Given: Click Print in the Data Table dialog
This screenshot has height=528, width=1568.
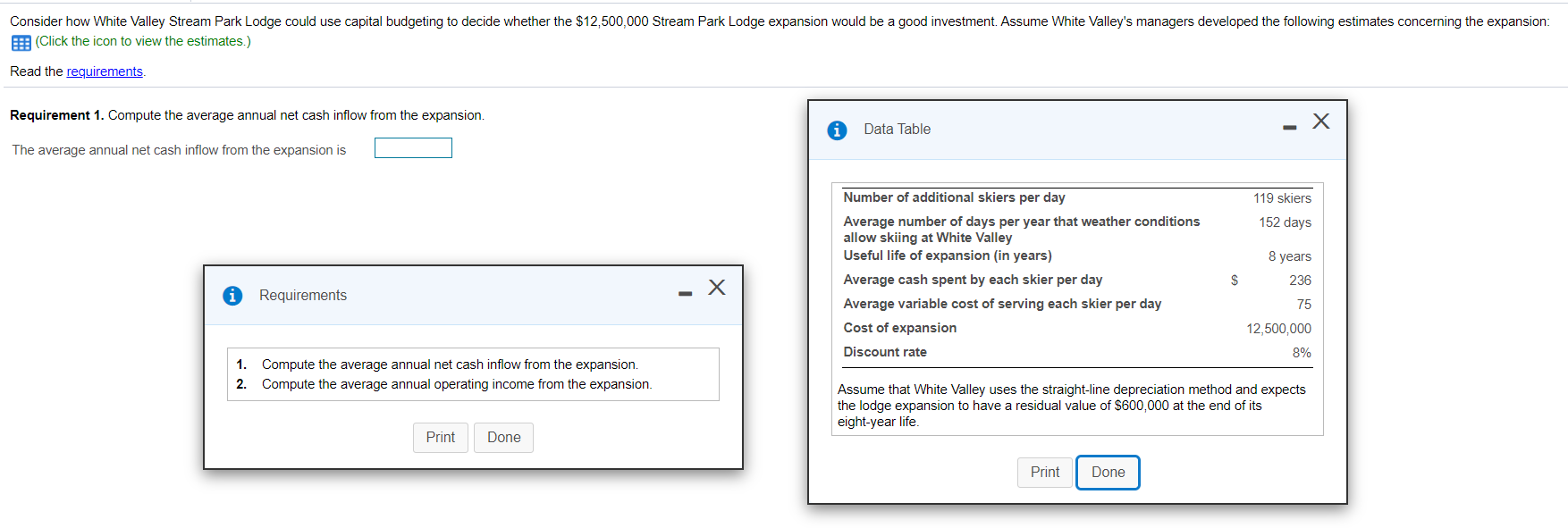Looking at the screenshot, I should tap(1044, 473).
